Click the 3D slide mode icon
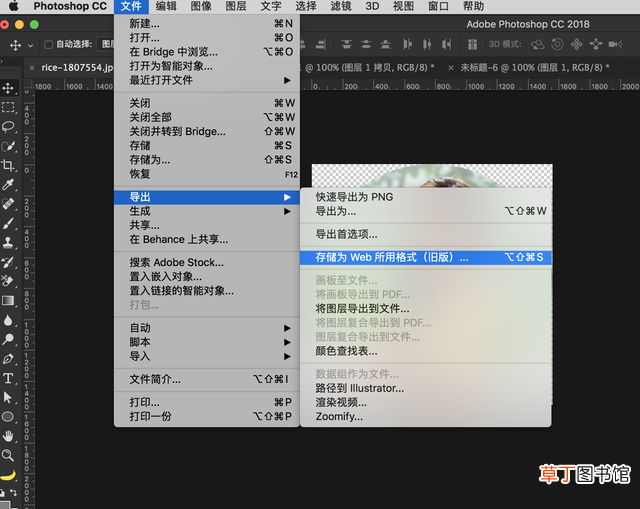Image resolution: width=640 pixels, height=509 pixels. 596,44
